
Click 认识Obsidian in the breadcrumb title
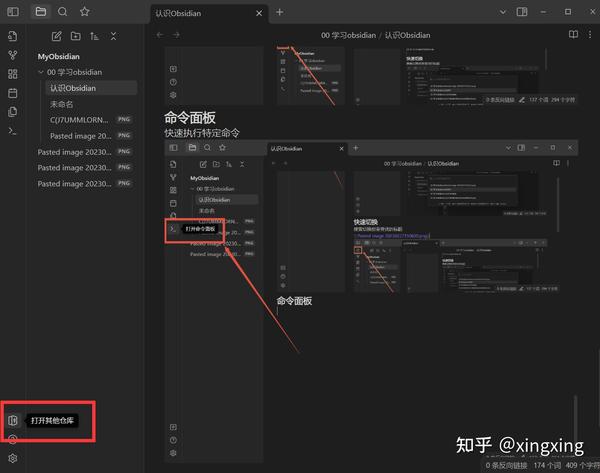(x=408, y=35)
